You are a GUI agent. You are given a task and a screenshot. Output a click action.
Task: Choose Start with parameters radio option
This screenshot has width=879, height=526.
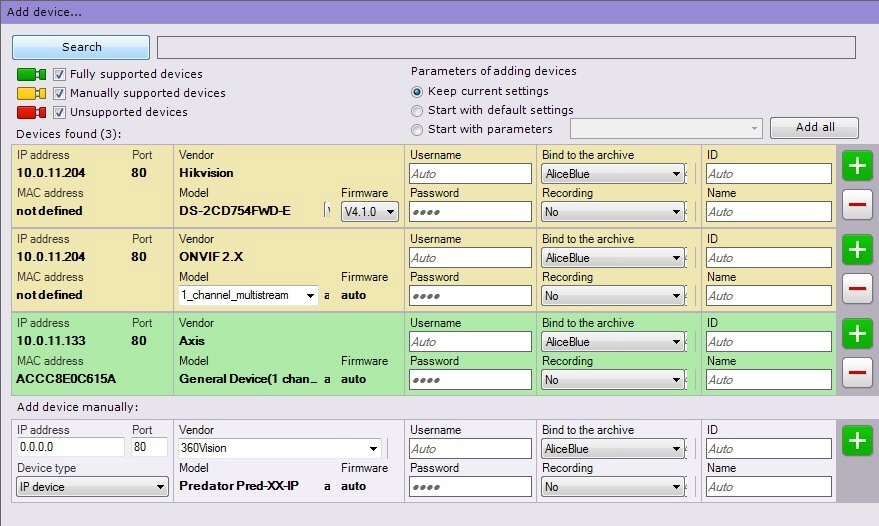pyautogui.click(x=417, y=129)
